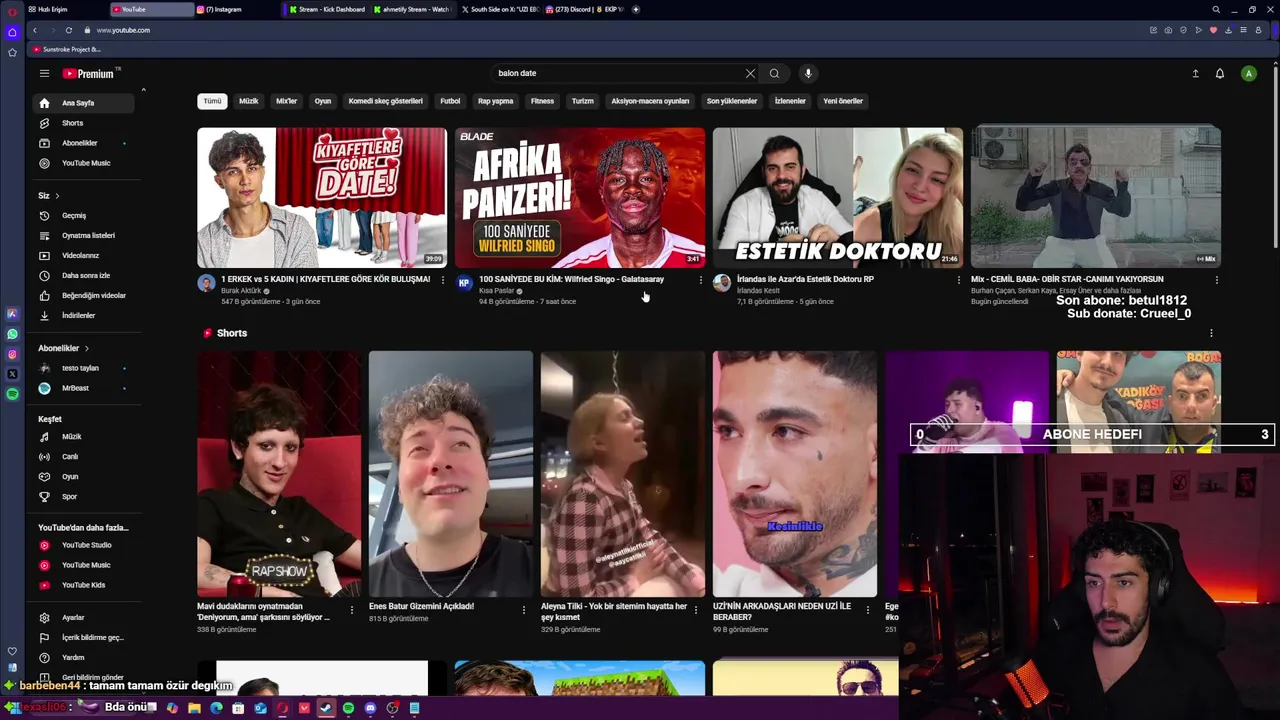Open Discord from the taskbar
1280x720 pixels.
(x=370, y=708)
